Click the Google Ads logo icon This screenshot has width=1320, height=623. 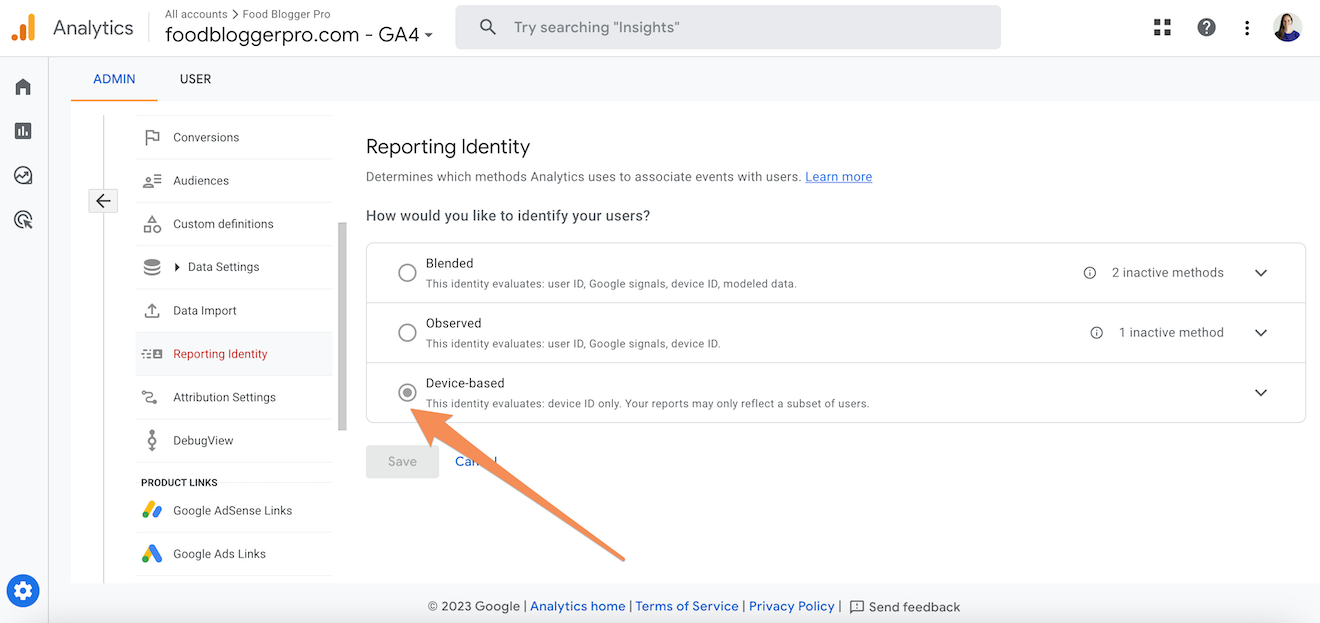pyautogui.click(x=152, y=553)
